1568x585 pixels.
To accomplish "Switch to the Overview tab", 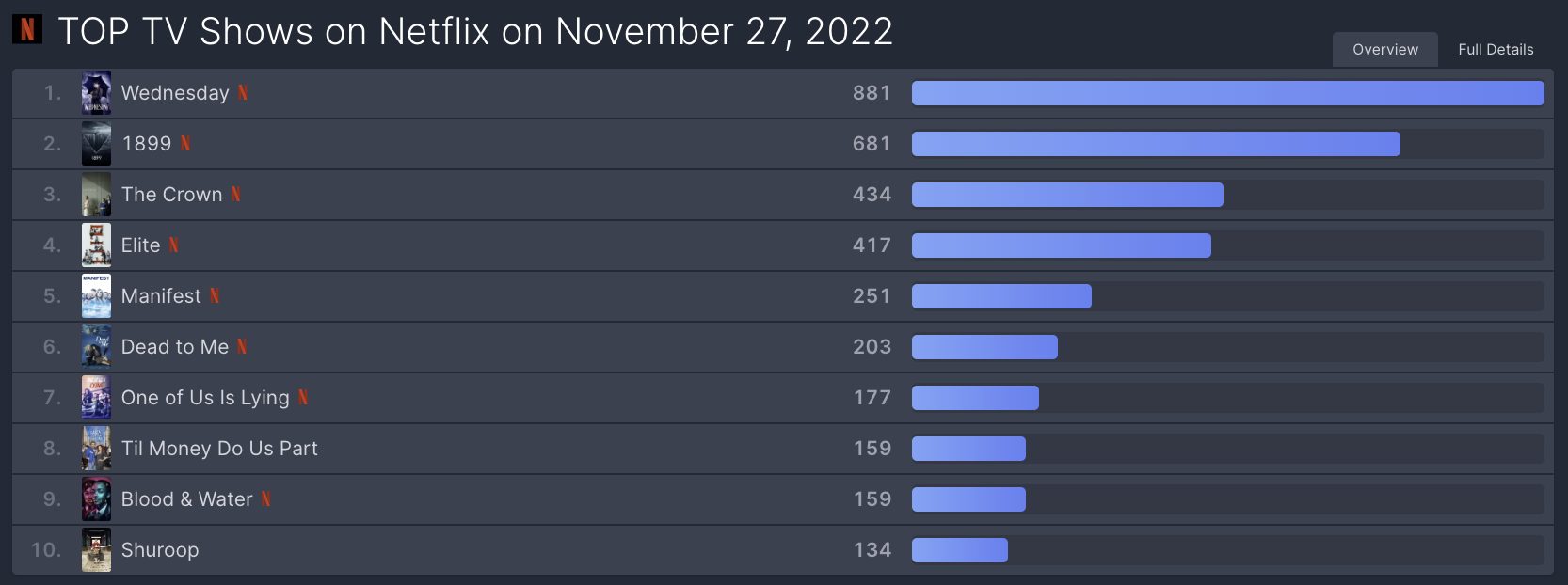I will point(1385,49).
